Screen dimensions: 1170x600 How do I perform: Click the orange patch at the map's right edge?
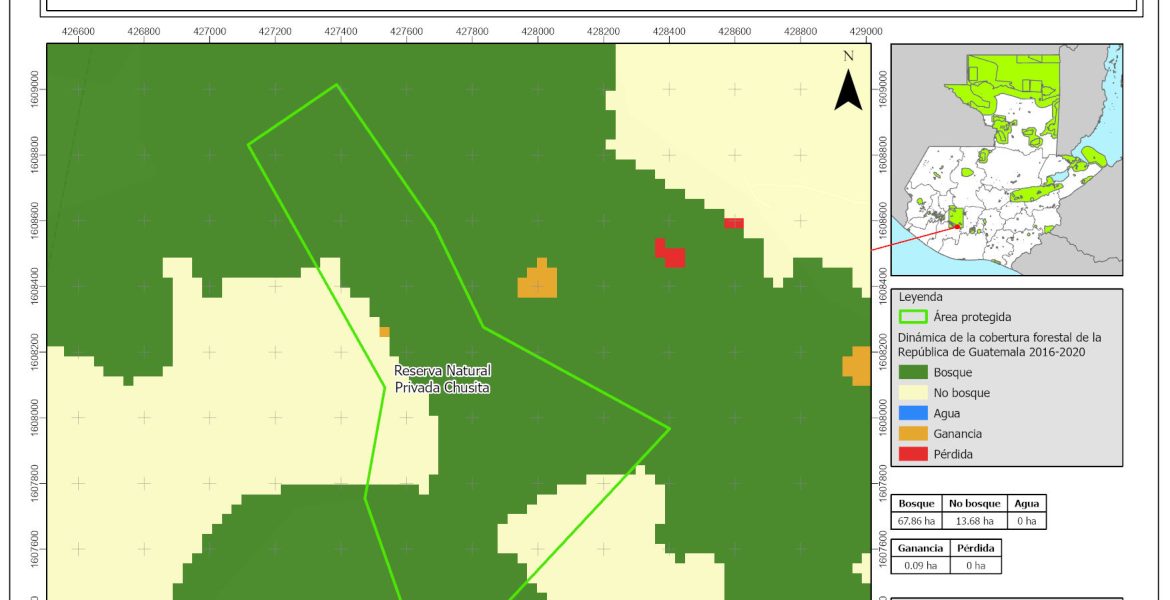click(x=857, y=366)
